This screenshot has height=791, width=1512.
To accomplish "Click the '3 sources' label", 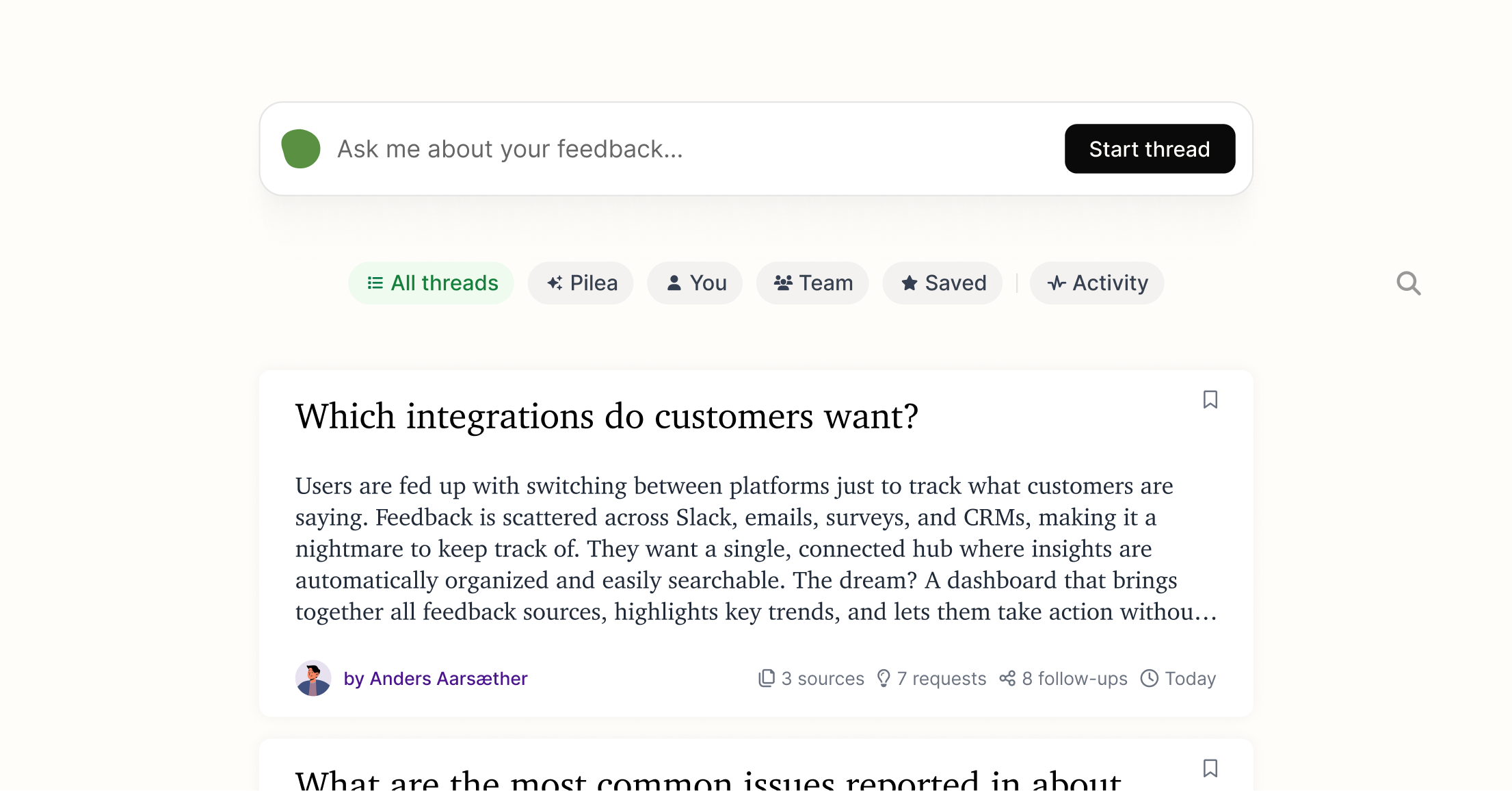I will [823, 678].
